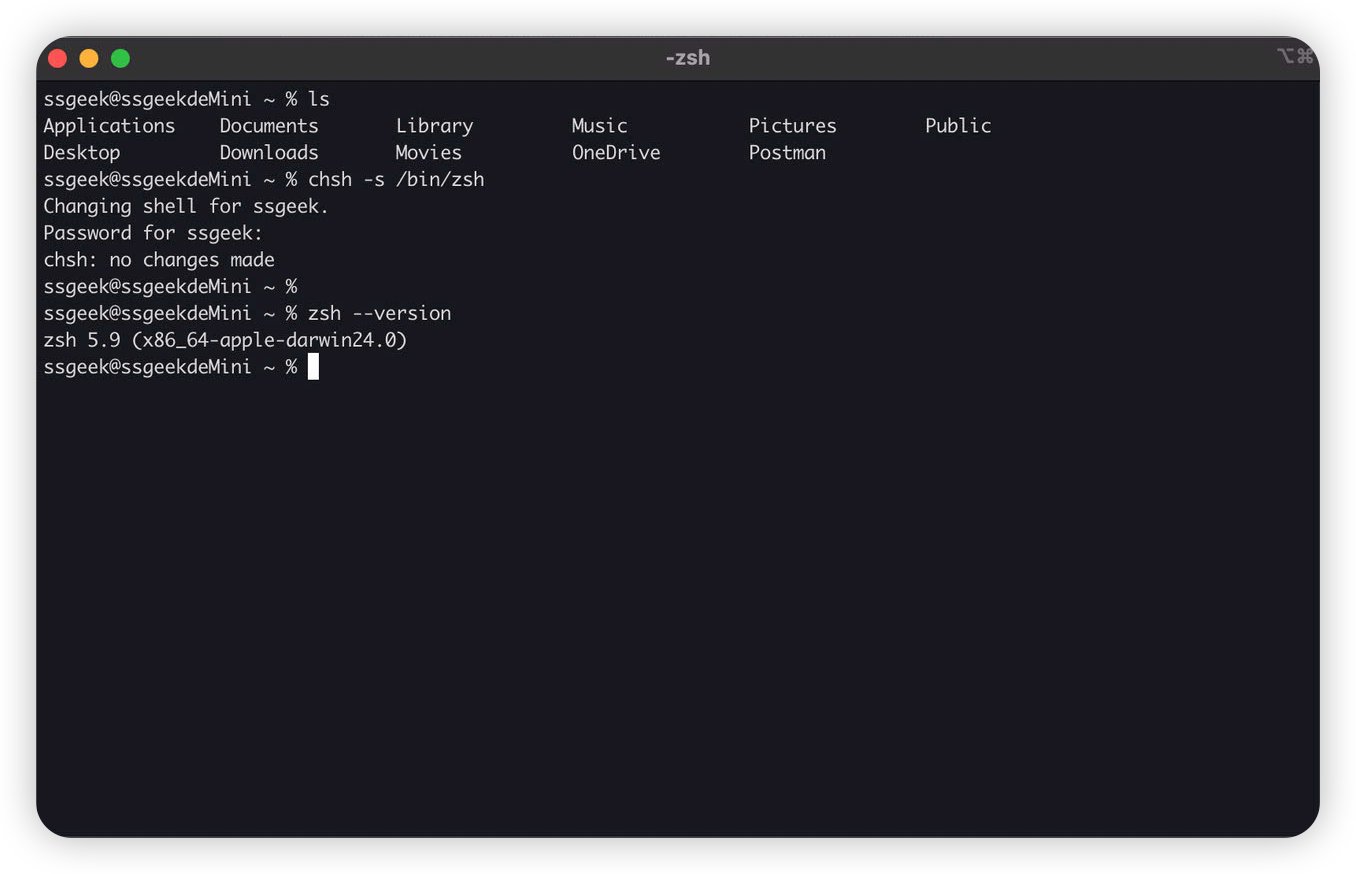Click the -zsh window title
1356x874 pixels.
[x=687, y=57]
